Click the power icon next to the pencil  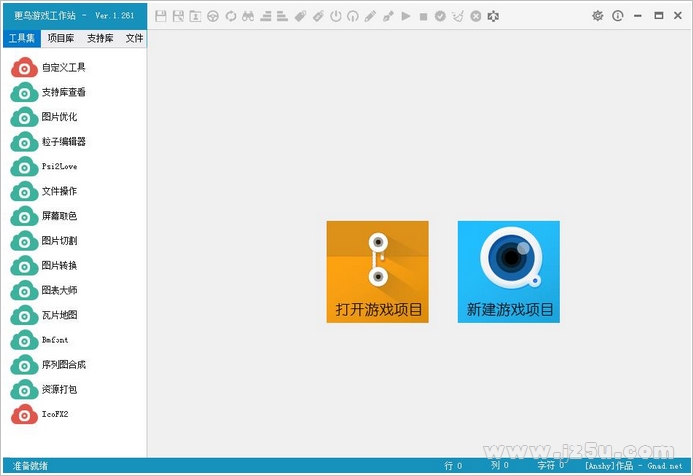click(353, 16)
